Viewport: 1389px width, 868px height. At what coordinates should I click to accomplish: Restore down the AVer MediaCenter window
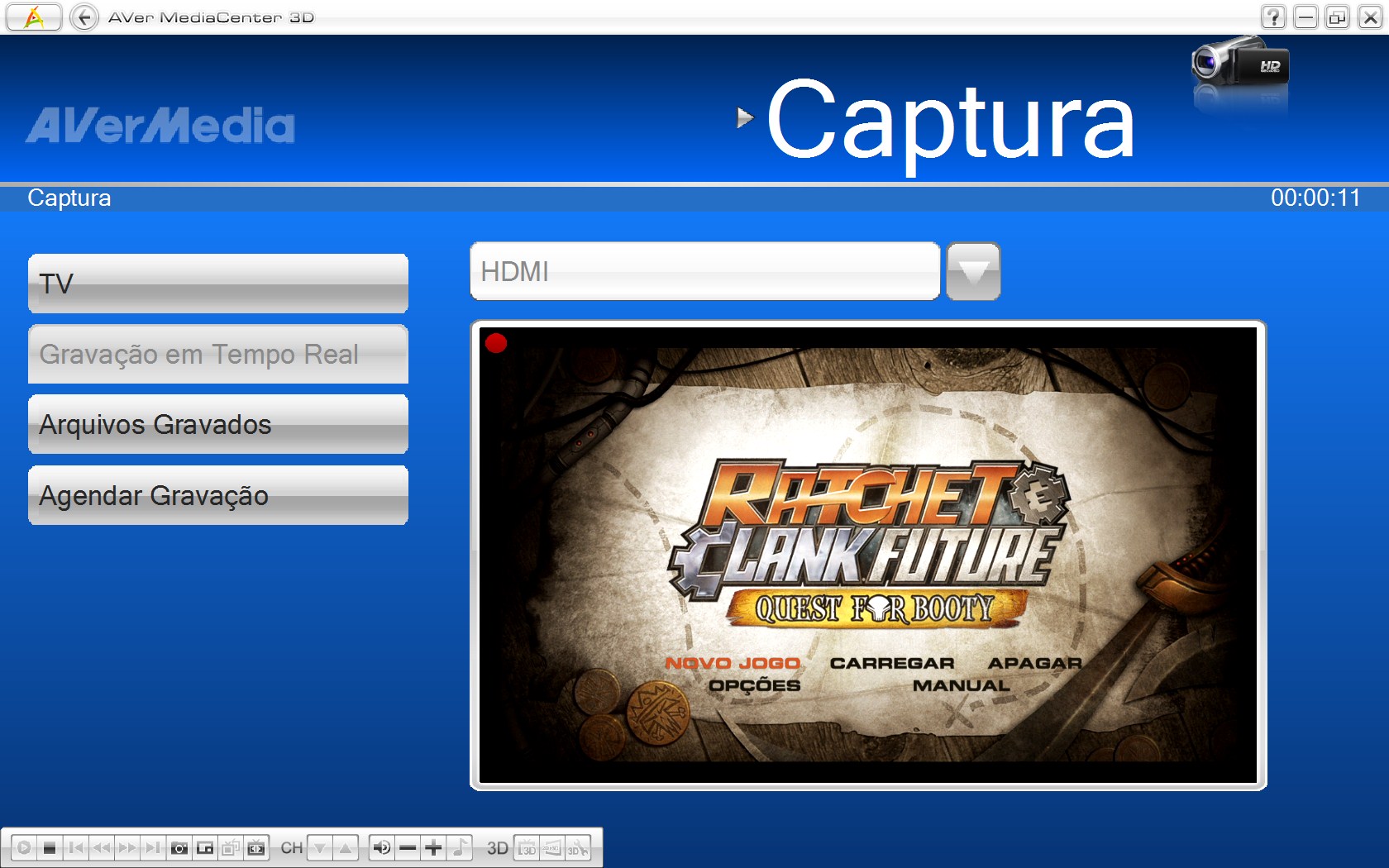(x=1337, y=17)
